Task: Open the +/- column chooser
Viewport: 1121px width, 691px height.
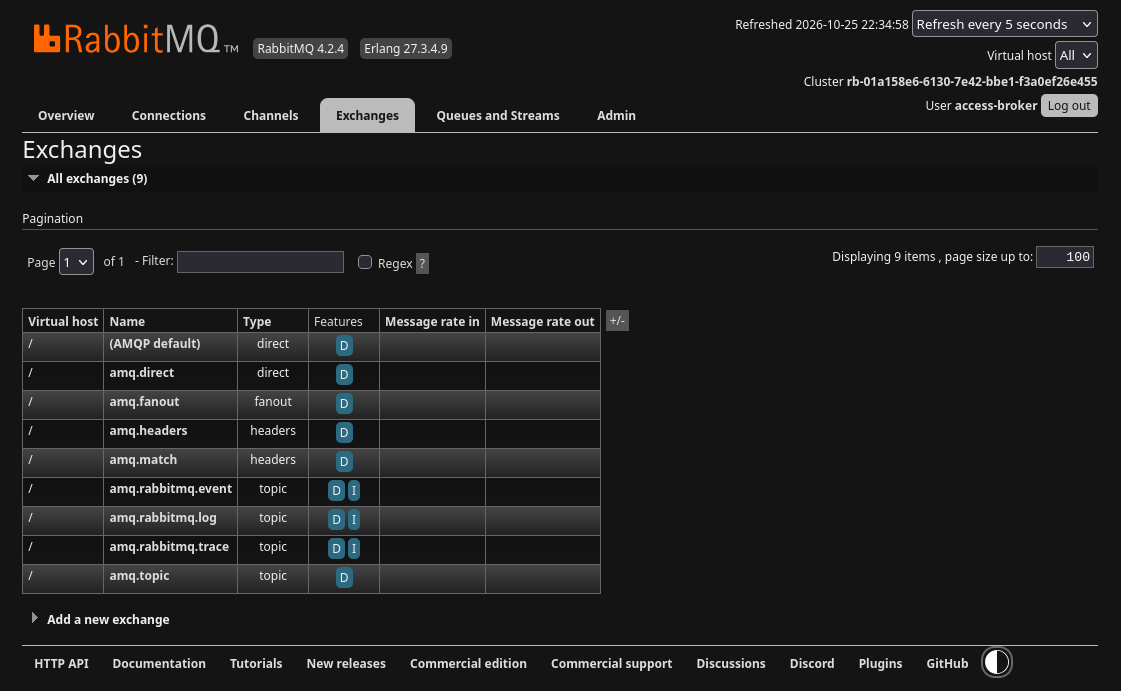Action: coord(617,321)
